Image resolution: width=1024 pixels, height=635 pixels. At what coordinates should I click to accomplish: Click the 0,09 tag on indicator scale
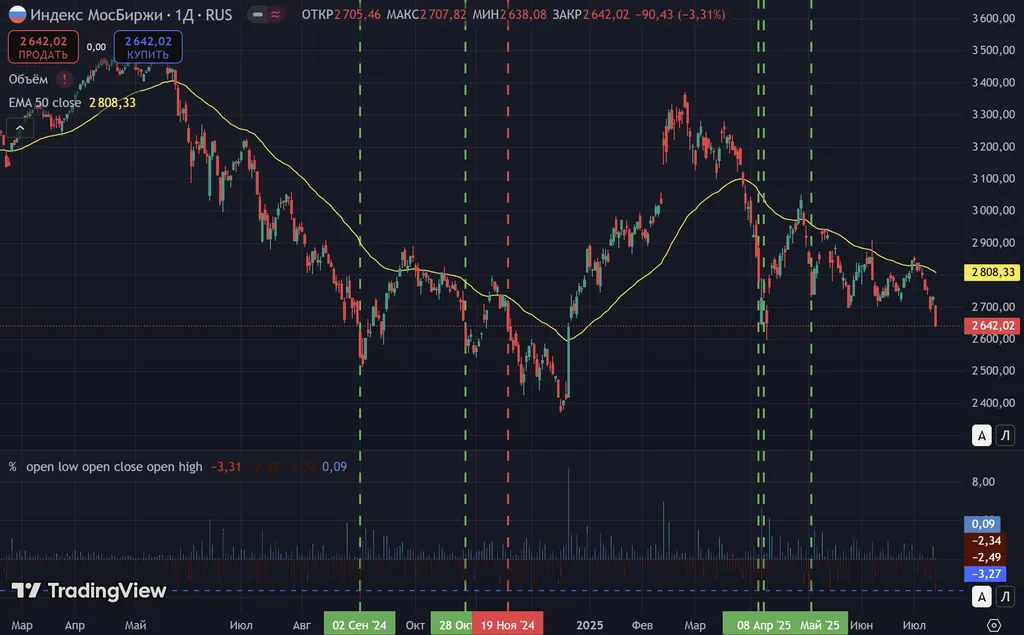[982, 523]
